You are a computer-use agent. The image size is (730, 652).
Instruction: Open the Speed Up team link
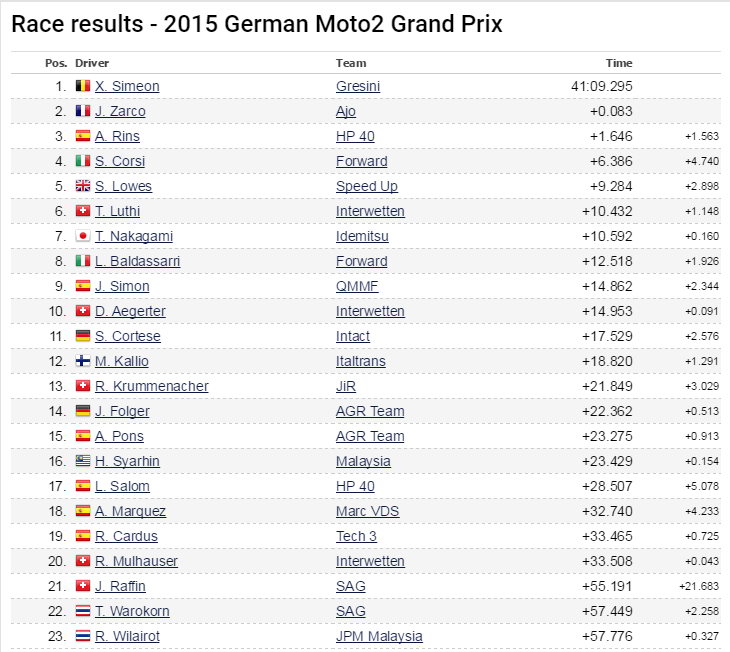[366, 187]
